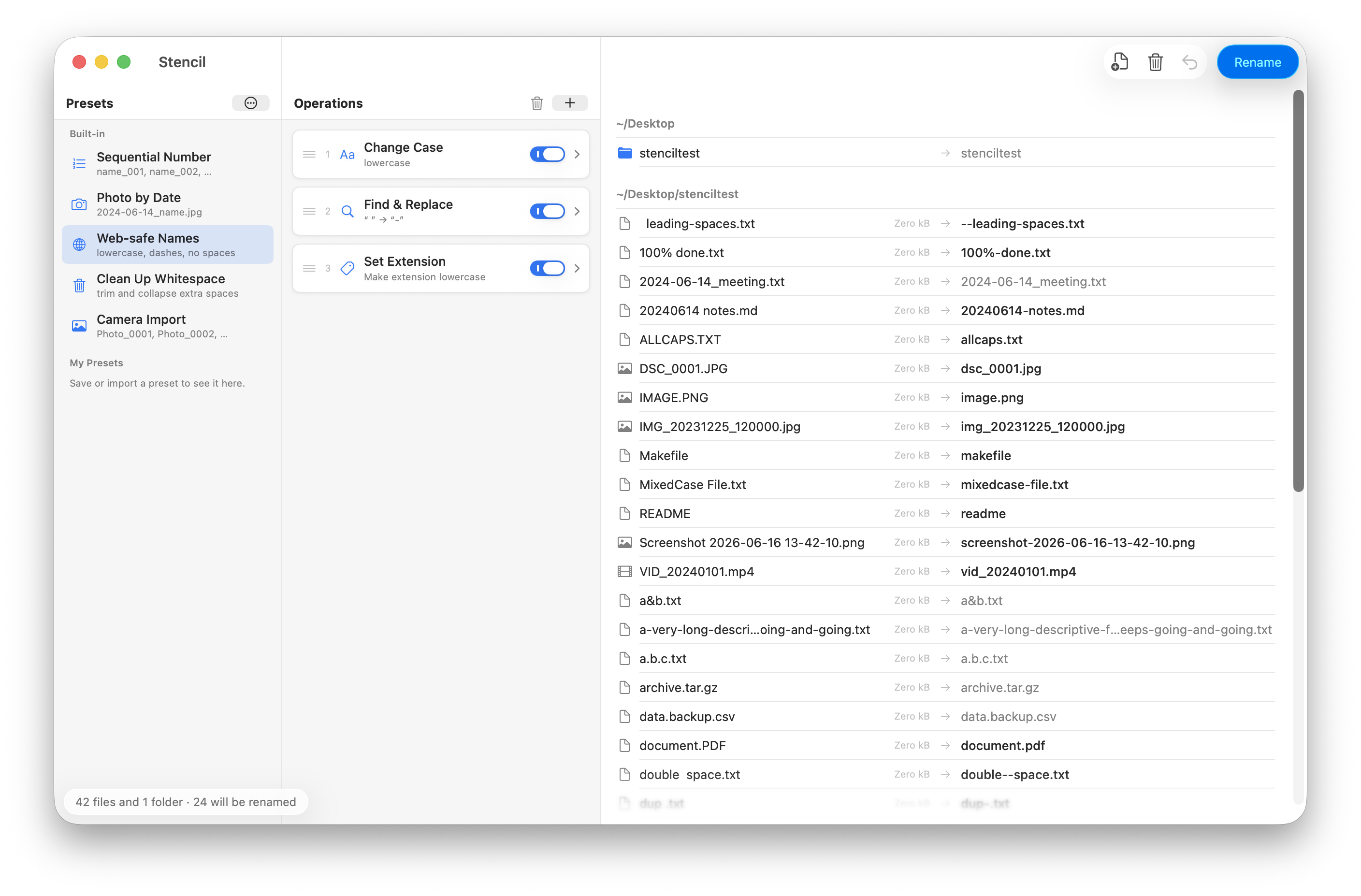The image size is (1361, 896).
Task: Click the undo arrow icon
Action: click(x=1189, y=62)
